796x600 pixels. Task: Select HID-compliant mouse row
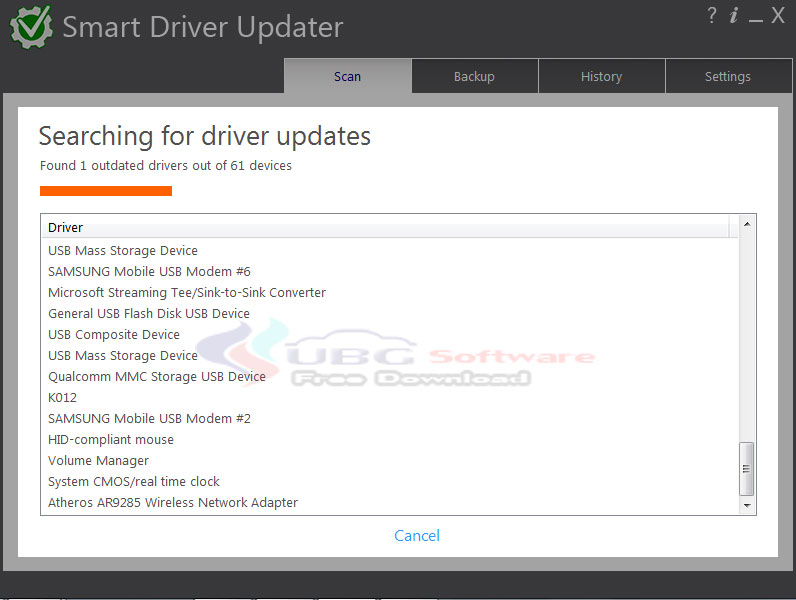(390, 440)
